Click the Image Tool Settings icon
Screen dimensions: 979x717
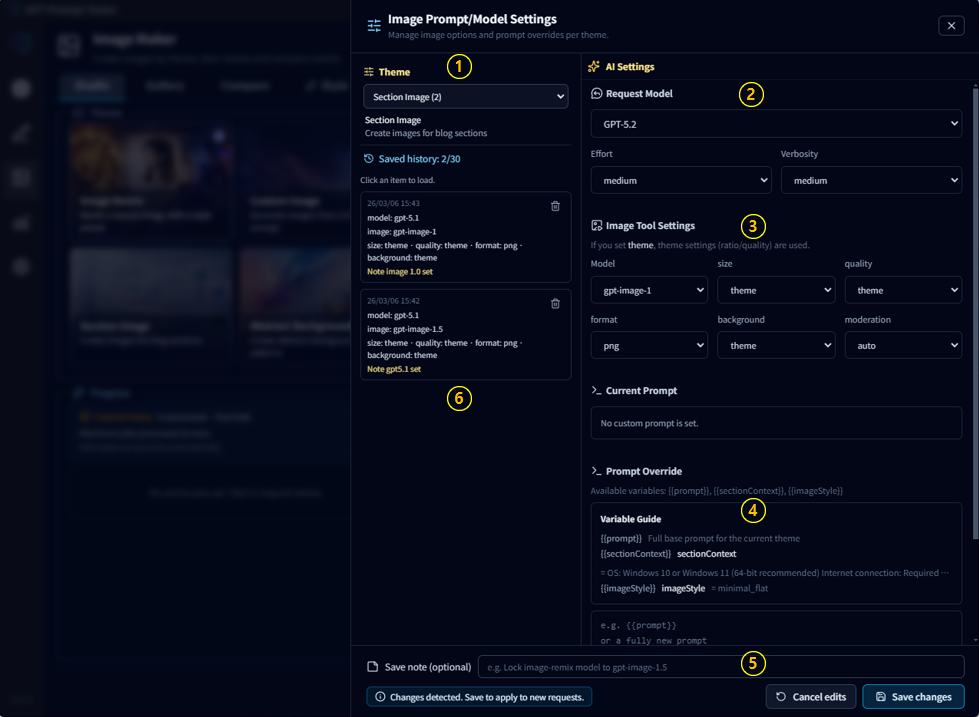click(597, 226)
